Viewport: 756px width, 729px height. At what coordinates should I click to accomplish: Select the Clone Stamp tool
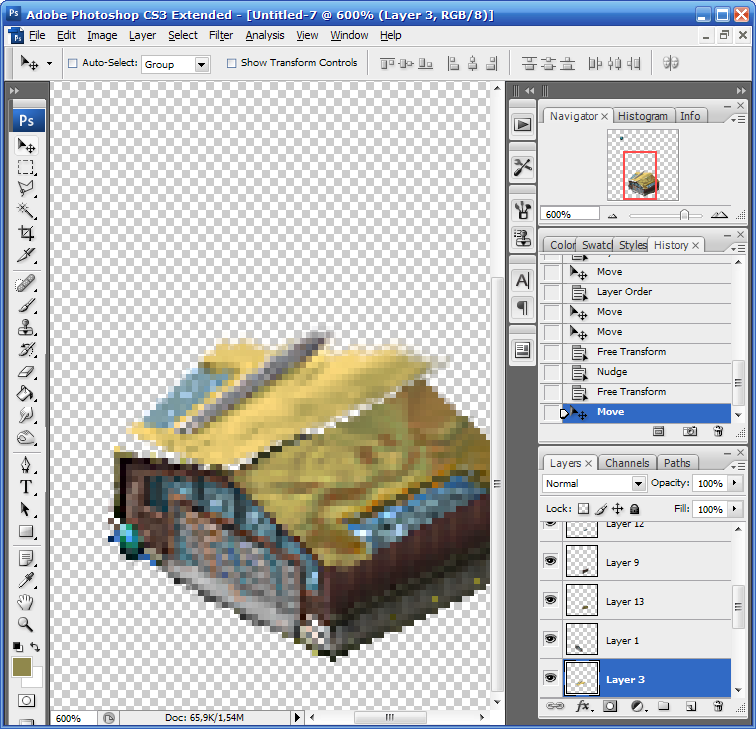[x=26, y=327]
